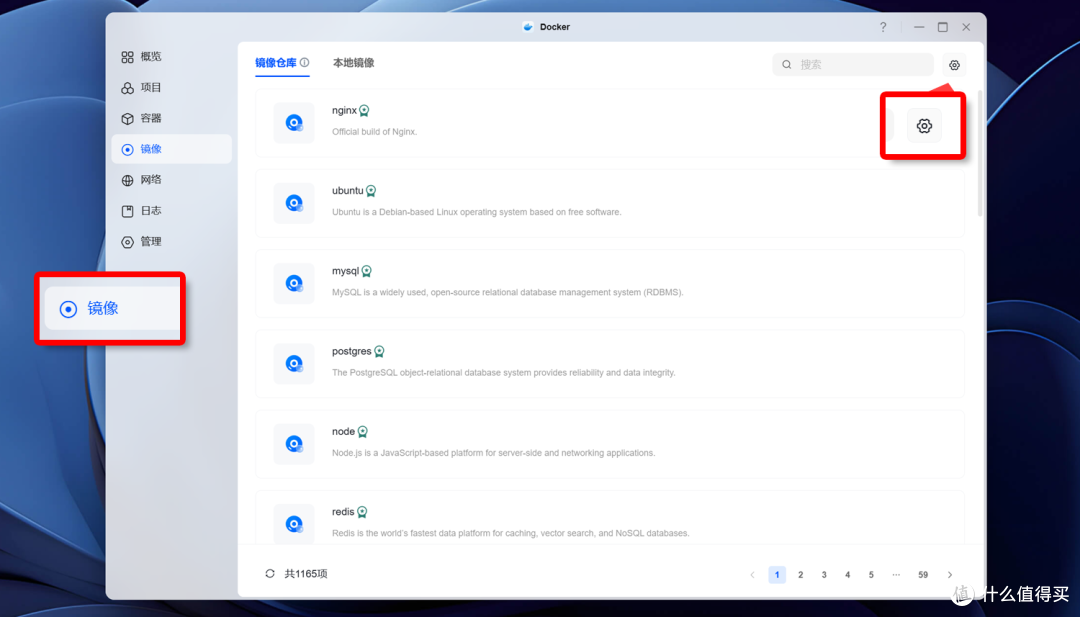Viewport: 1080px width, 617px height.
Task: Select text "Official build of Nginx."
Action: 375,132
